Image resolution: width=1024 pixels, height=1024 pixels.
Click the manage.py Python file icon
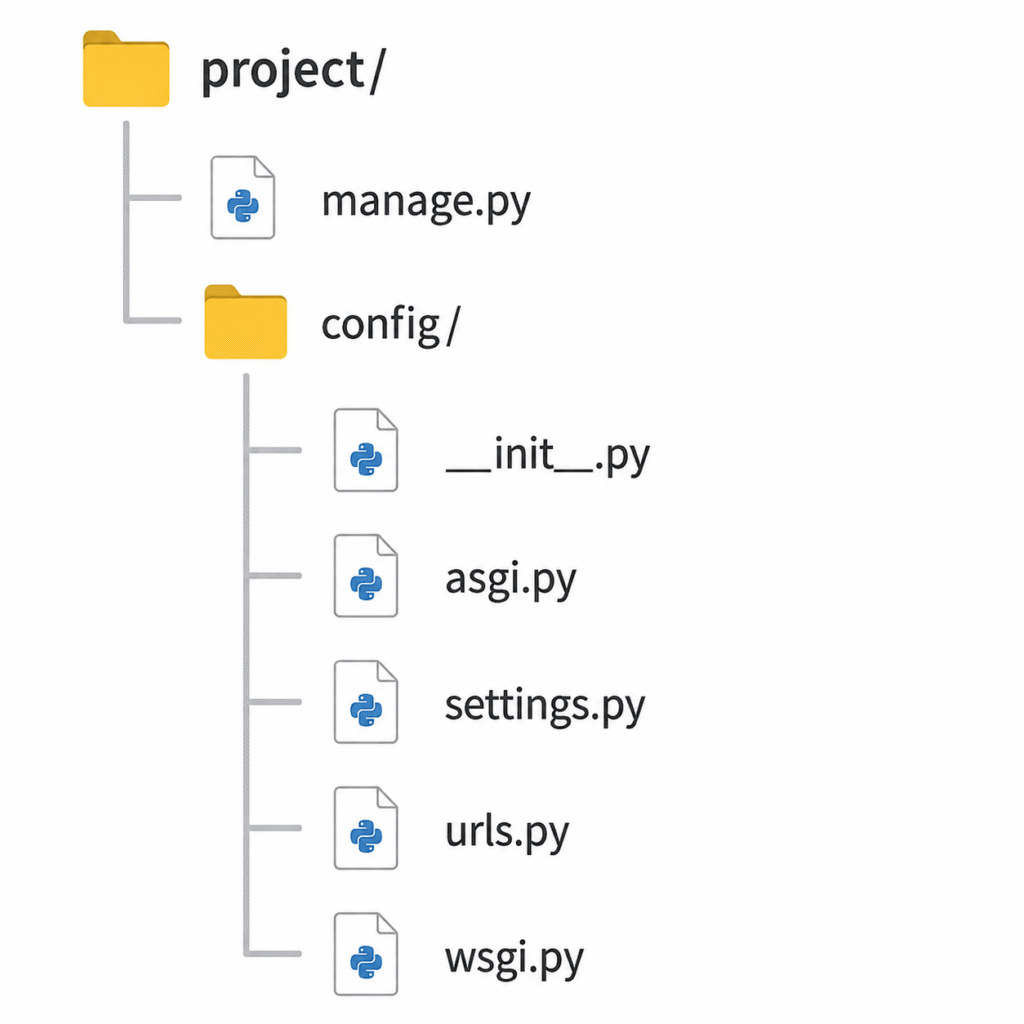(242, 197)
